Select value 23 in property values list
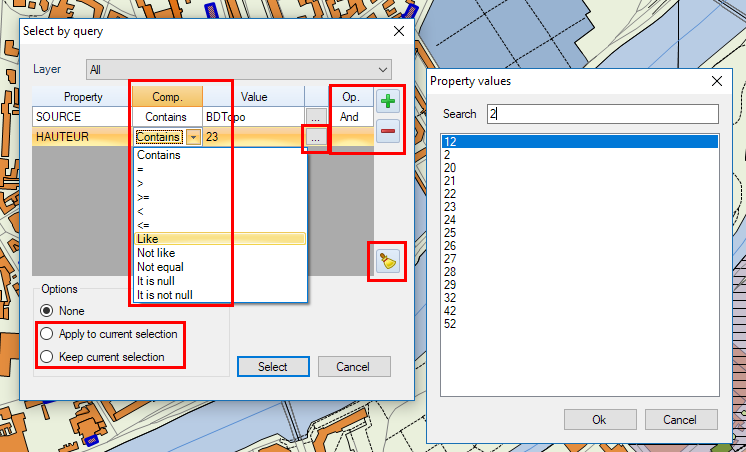 pyautogui.click(x=450, y=207)
